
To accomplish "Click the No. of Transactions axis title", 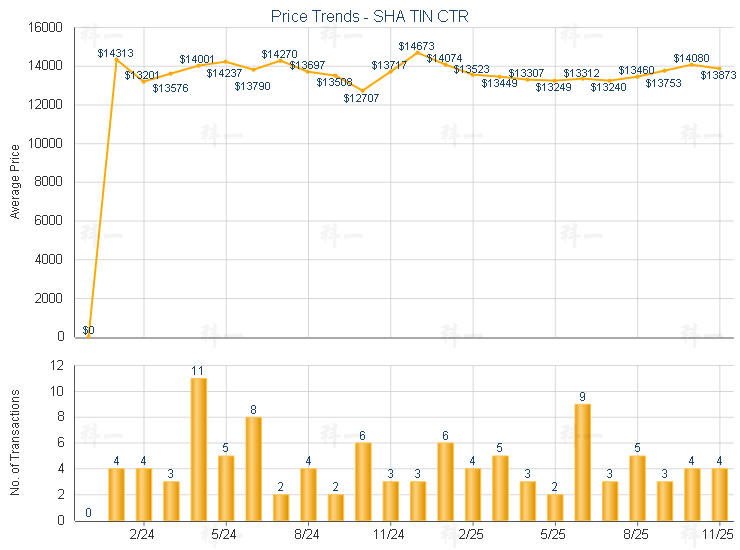I will tap(14, 443).
